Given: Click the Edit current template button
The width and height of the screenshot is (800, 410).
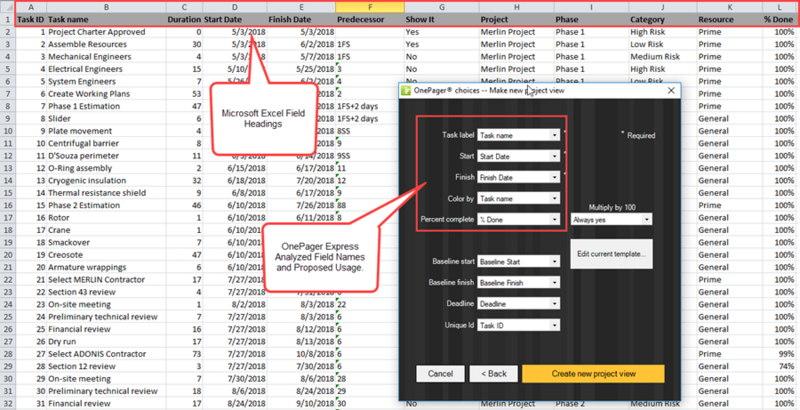Looking at the screenshot, I should (x=611, y=254).
